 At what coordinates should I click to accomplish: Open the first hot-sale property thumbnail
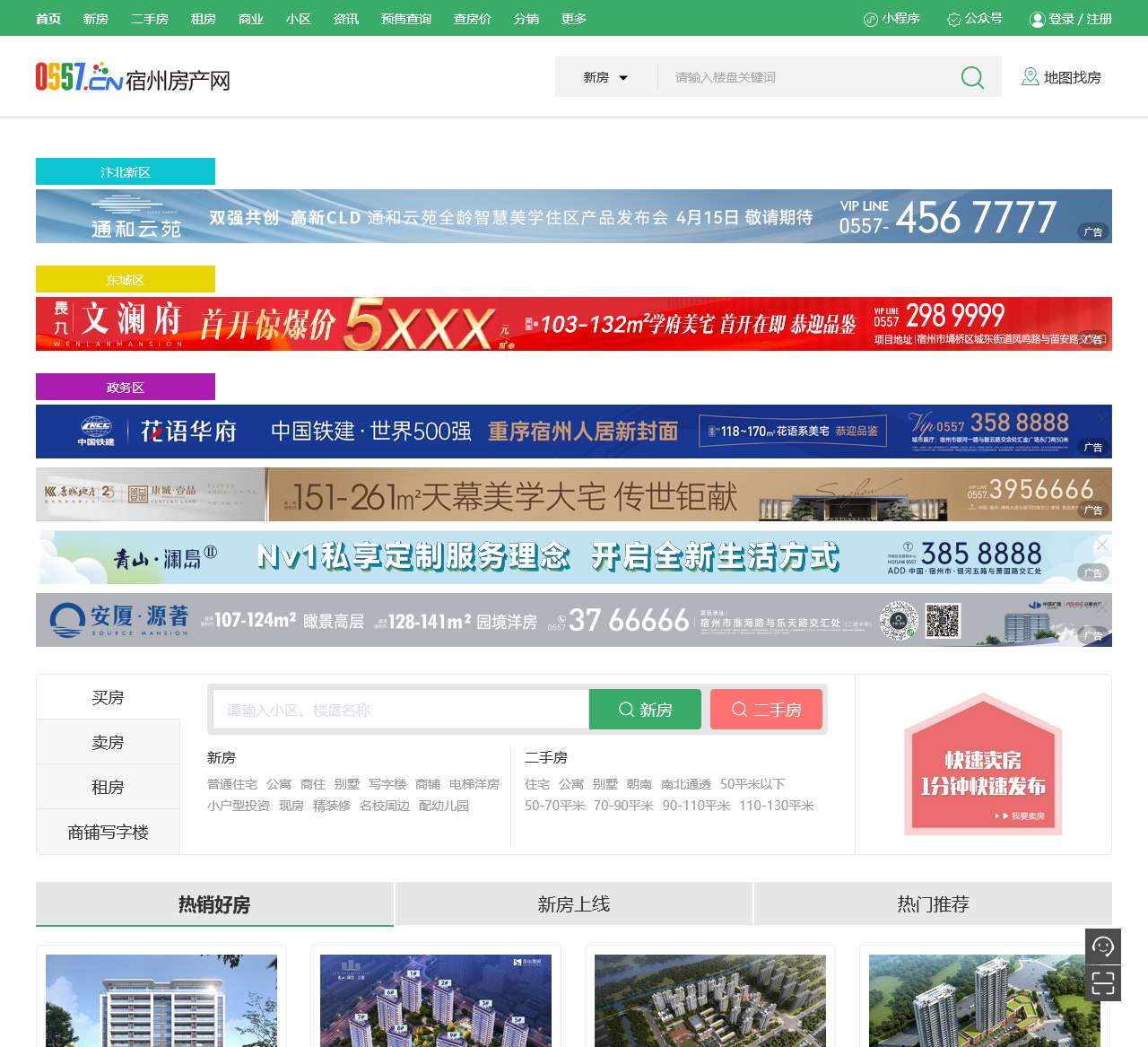(161, 1000)
